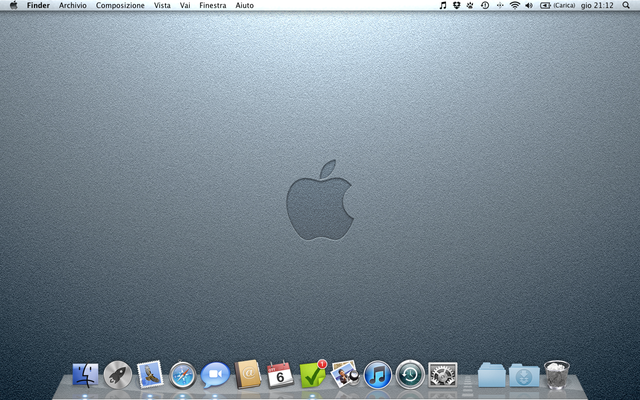The image size is (640, 400).
Task: Open the Downloads folder stack
Action: 524,375
